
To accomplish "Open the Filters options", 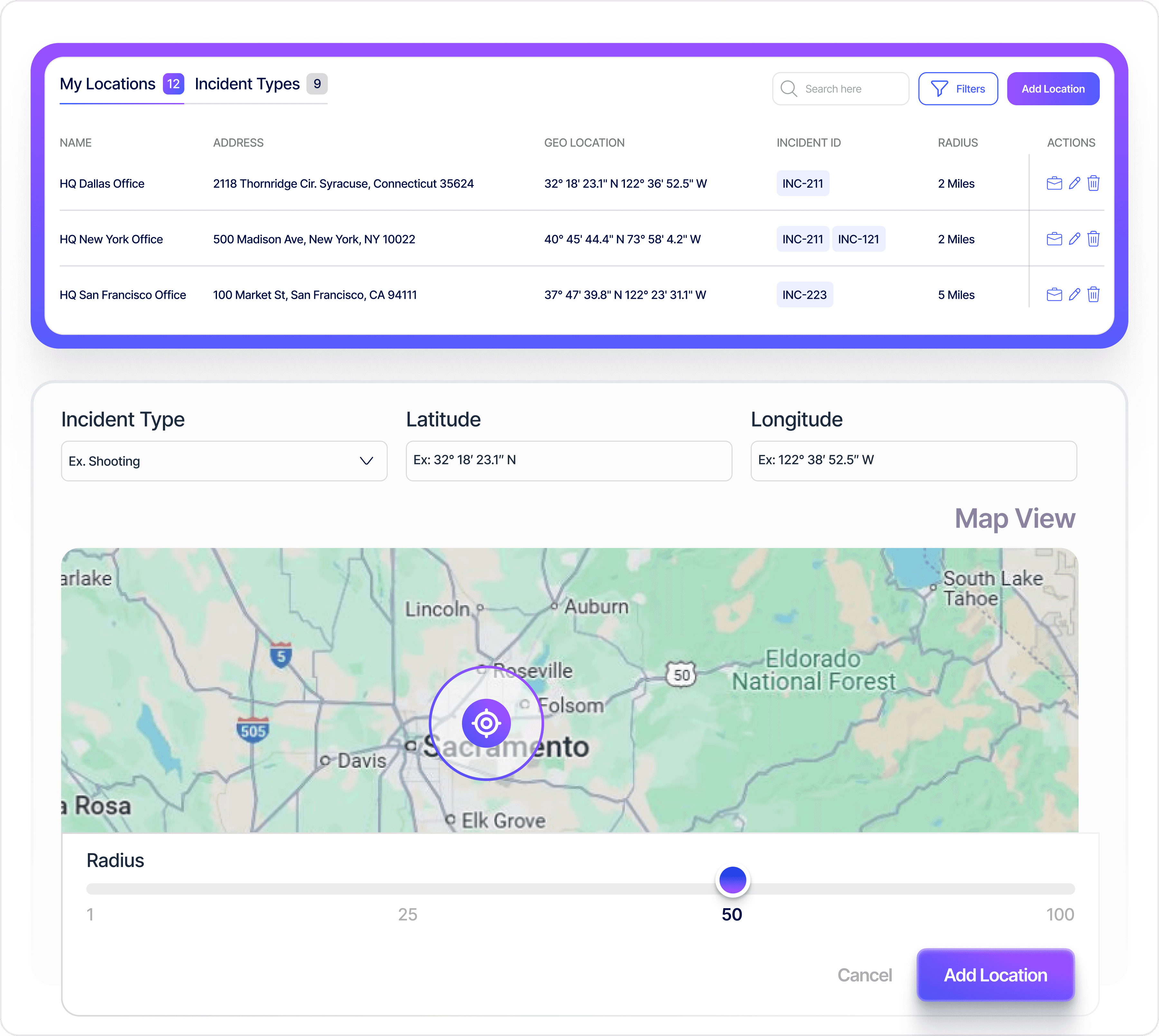I will tap(957, 89).
